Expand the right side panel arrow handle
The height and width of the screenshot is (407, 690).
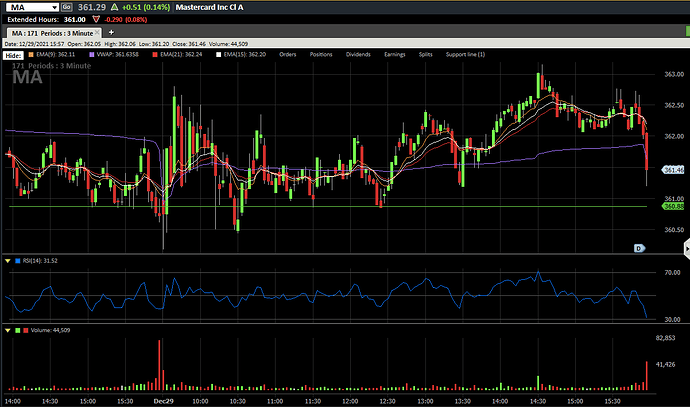click(687, 249)
